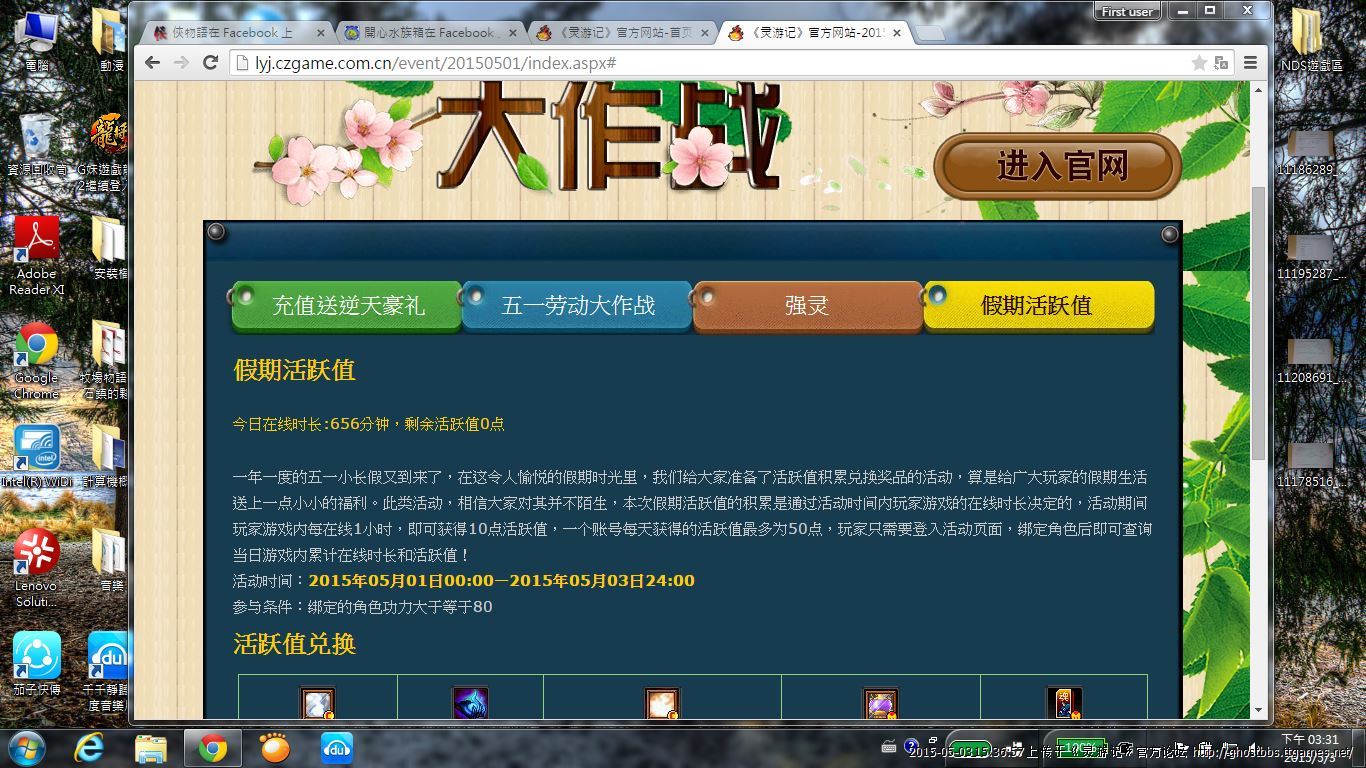Click the browser reload button
Viewport: 1366px width, 768px height.
(210, 62)
